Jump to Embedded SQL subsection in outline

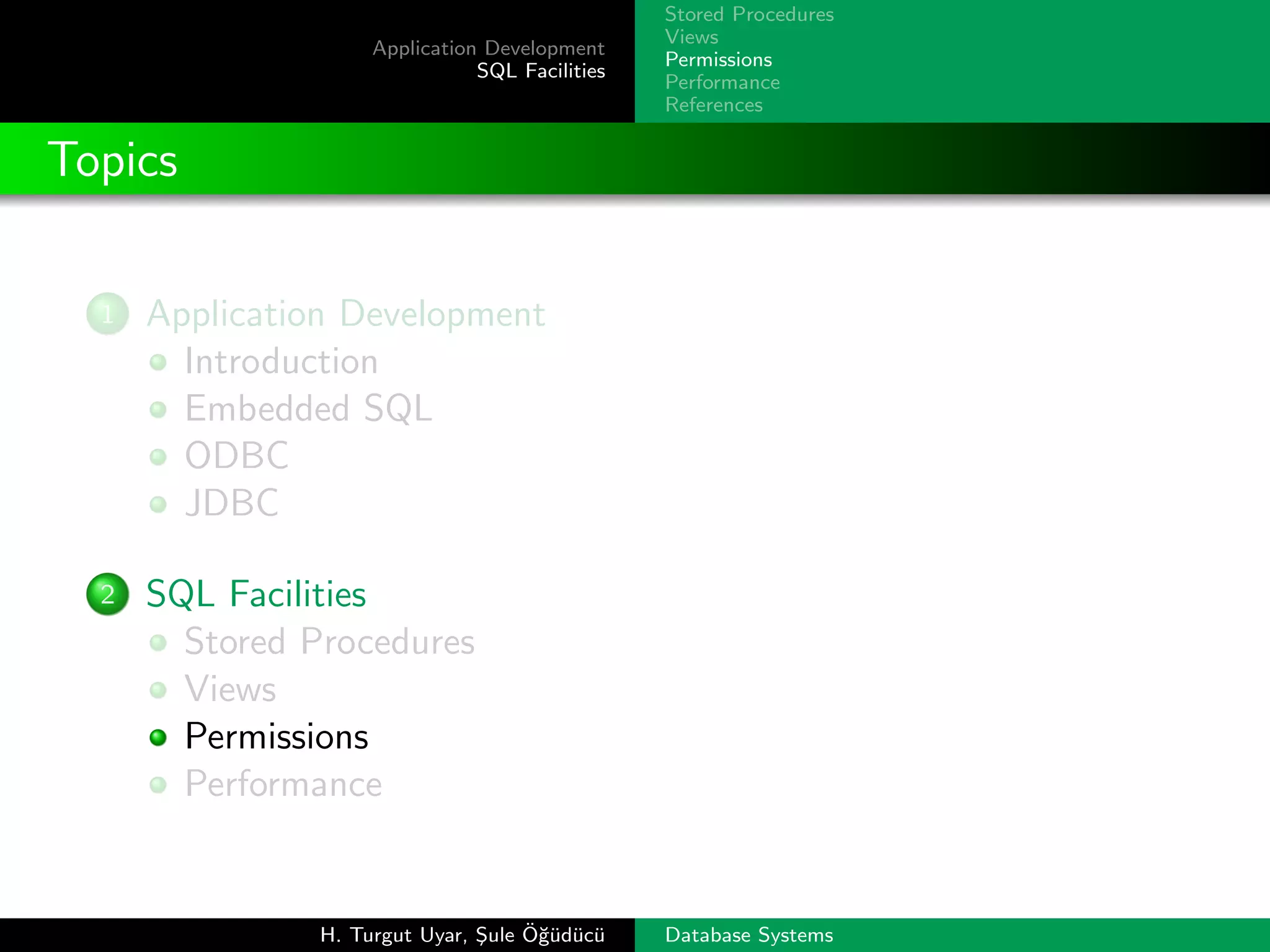coord(308,408)
